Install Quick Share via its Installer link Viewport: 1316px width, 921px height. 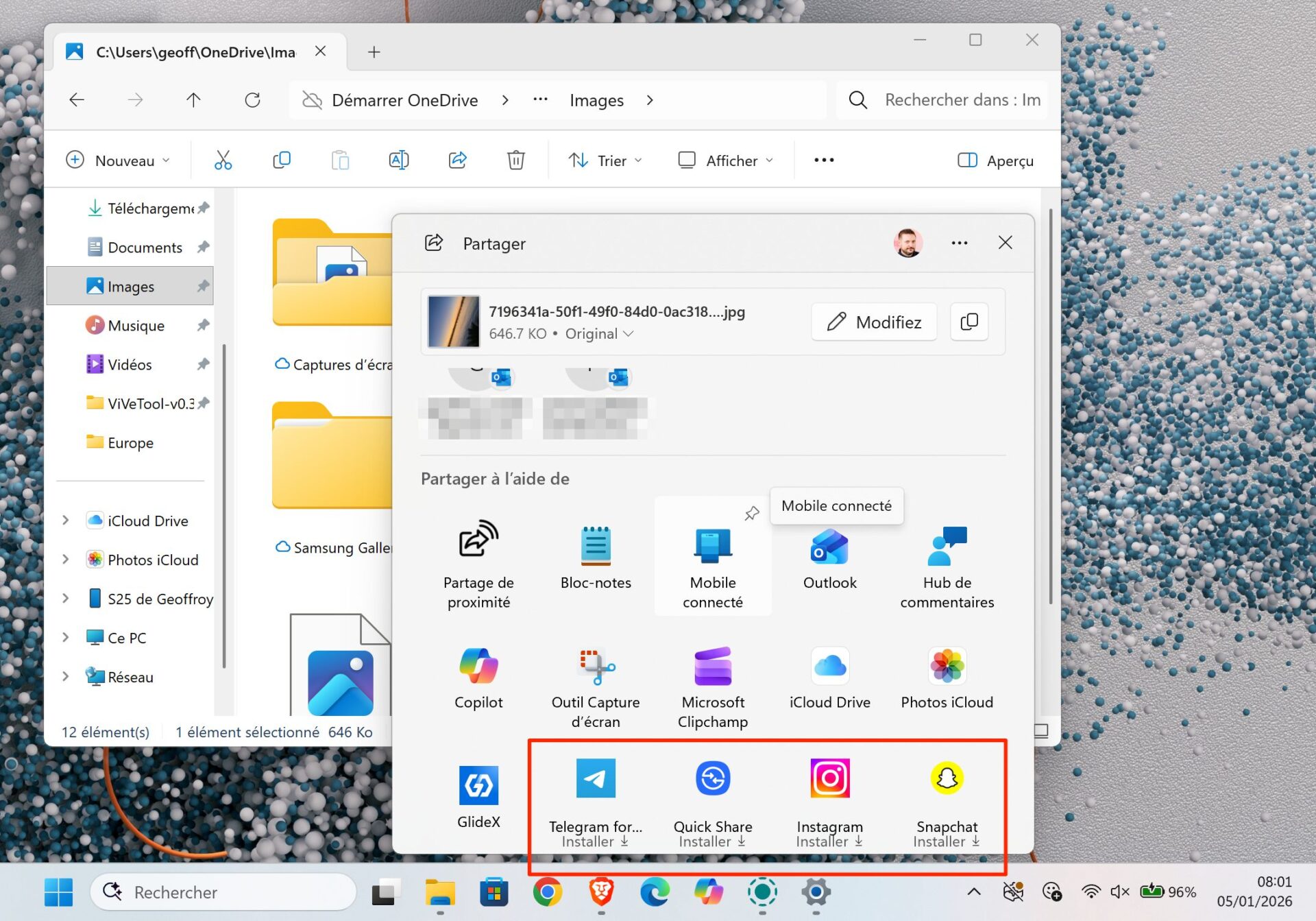point(712,841)
